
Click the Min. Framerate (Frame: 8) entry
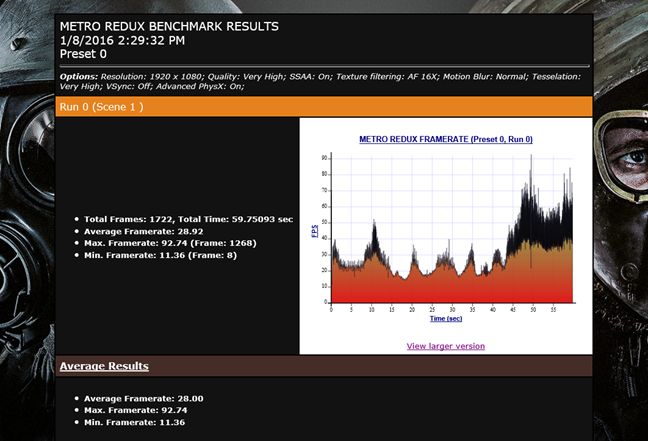(160, 255)
